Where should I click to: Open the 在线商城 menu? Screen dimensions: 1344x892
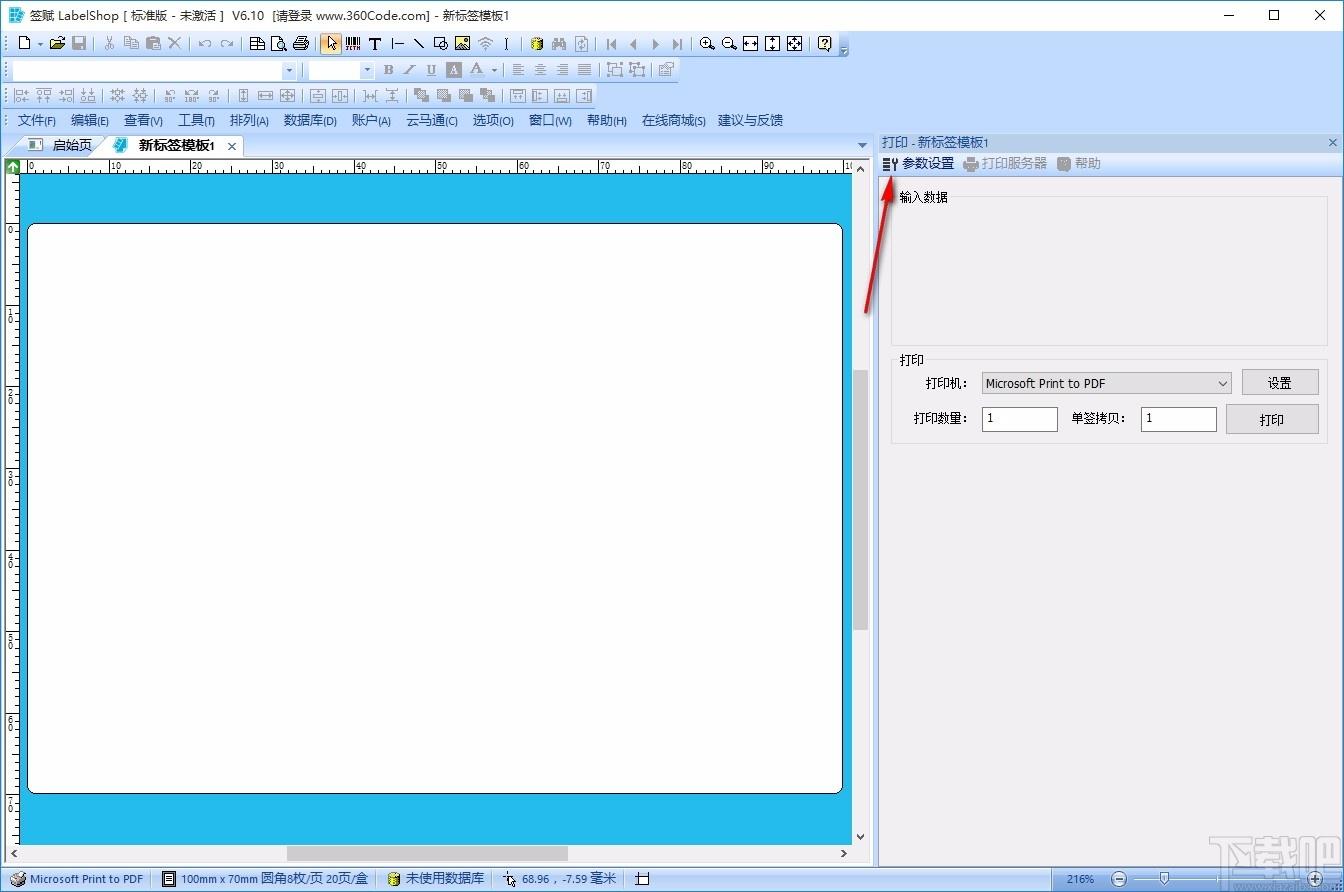point(673,120)
